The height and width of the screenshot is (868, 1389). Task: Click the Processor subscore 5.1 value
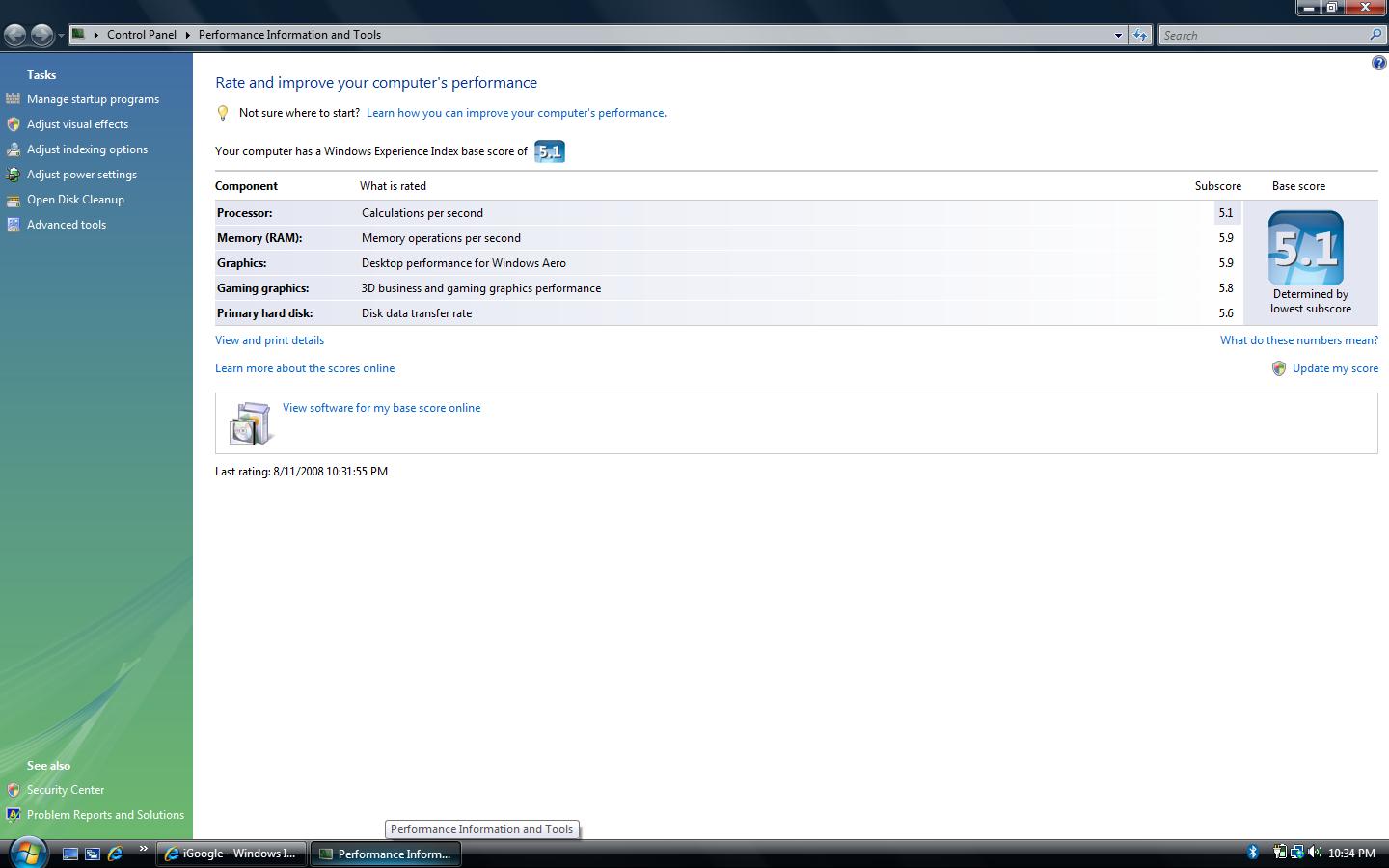click(1226, 213)
